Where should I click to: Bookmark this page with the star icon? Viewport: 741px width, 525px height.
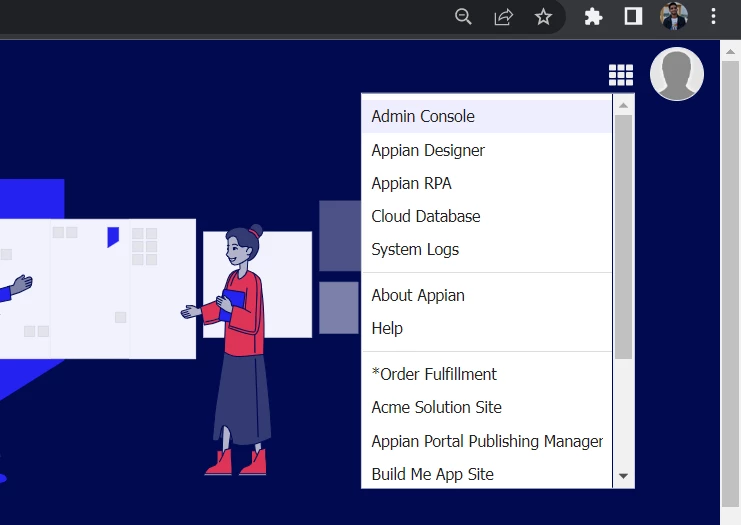543,17
